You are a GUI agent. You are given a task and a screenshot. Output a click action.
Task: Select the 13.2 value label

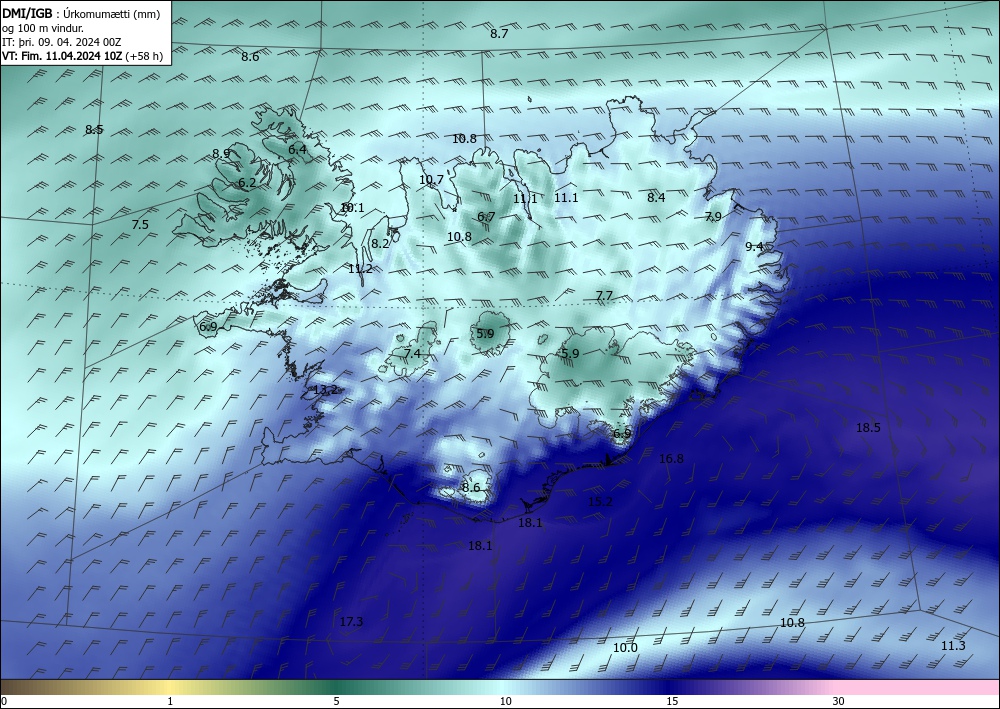point(325,390)
